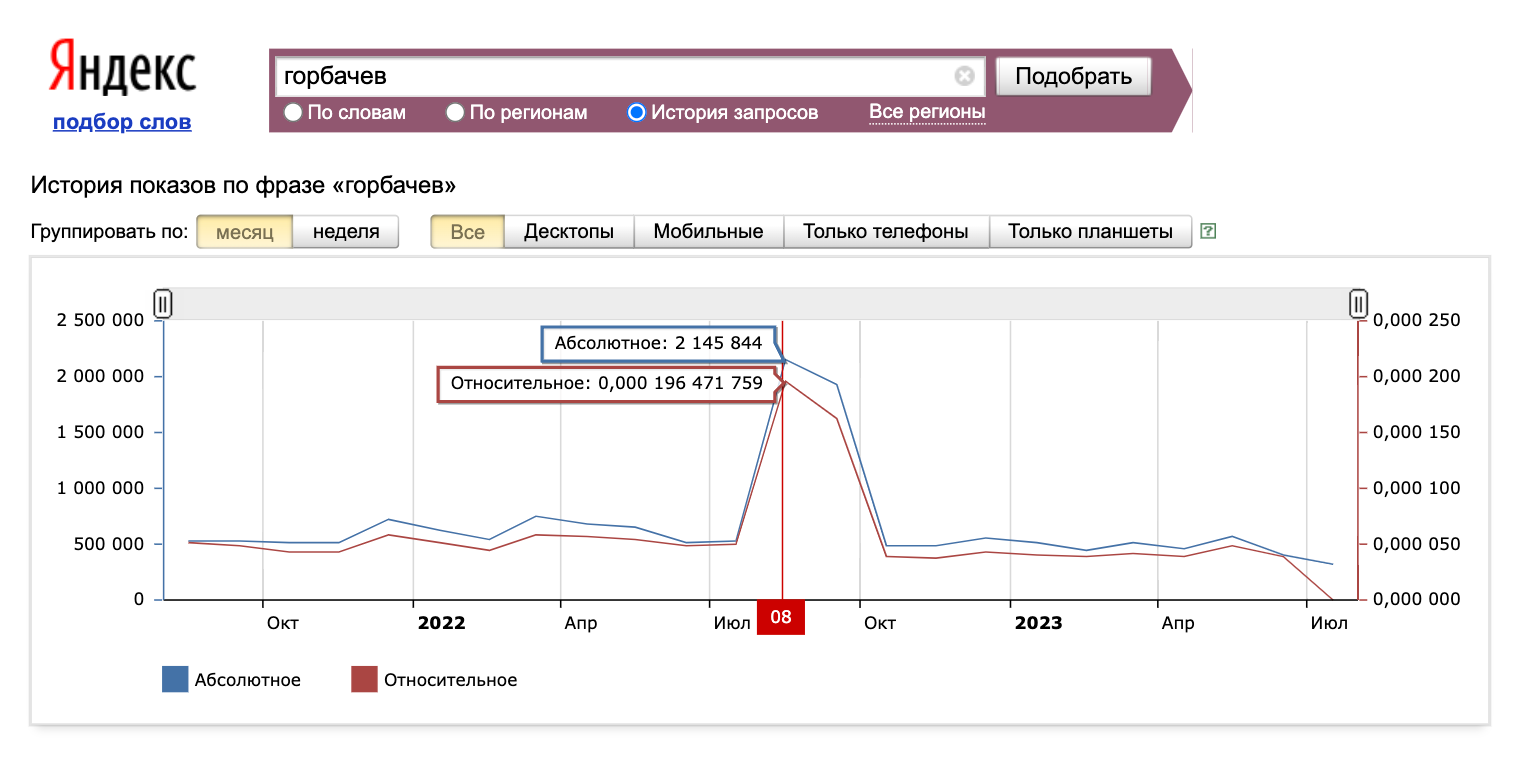Viewport: 1520px width, 768px height.
Task: Group by месяц
Action: click(x=245, y=232)
